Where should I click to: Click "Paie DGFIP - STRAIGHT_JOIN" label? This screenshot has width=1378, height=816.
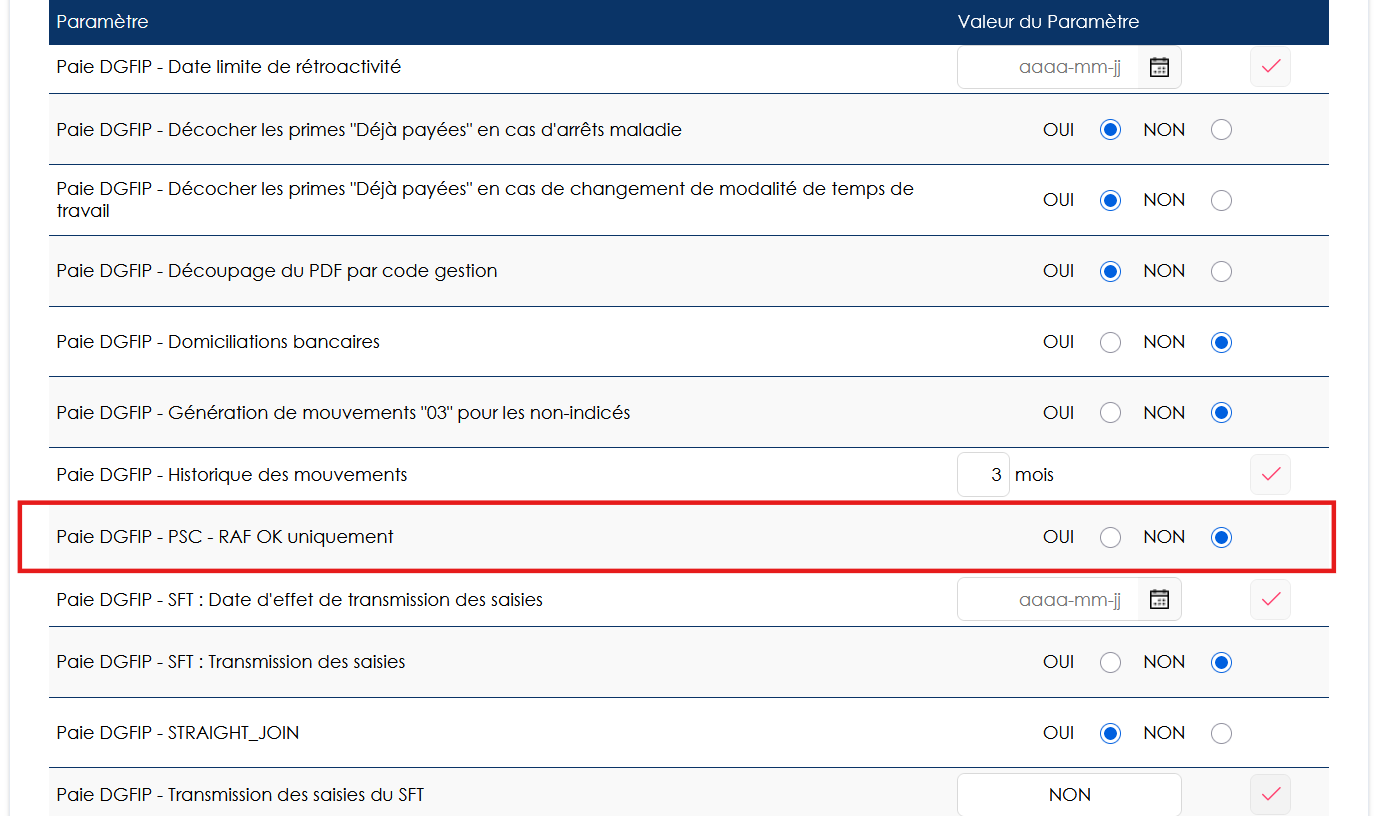pos(178,733)
